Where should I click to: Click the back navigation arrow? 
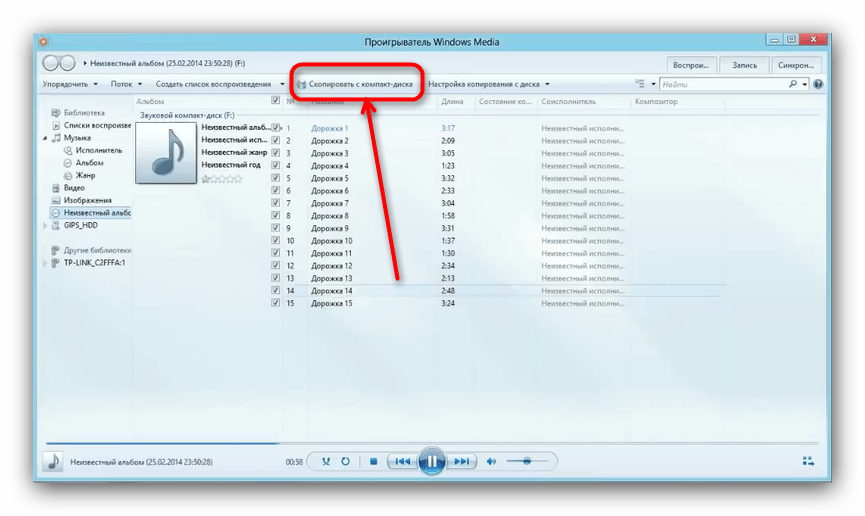pos(50,63)
